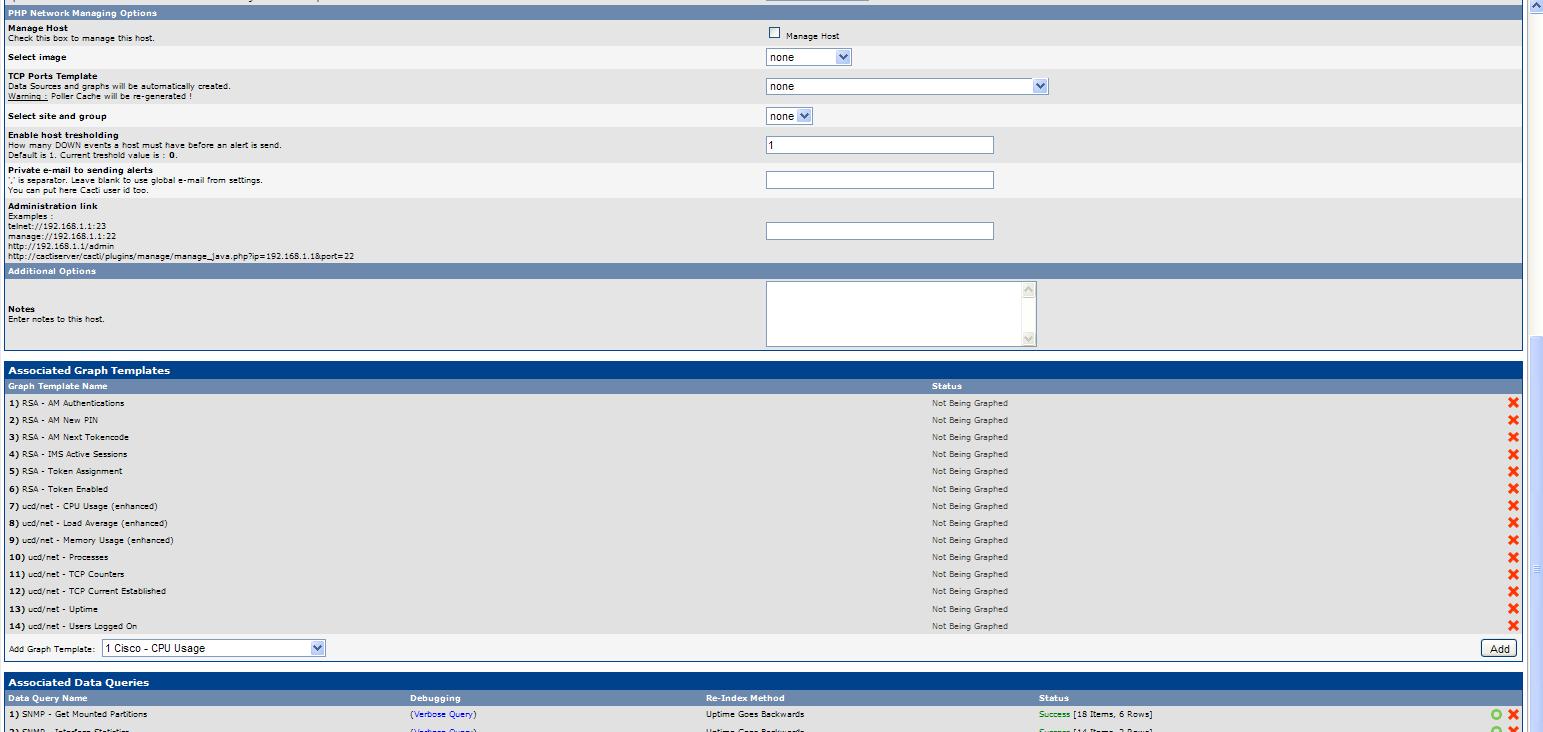Open Verbose Query link for Mounted Partitions
This screenshot has height=732, width=1543.
tap(443, 714)
